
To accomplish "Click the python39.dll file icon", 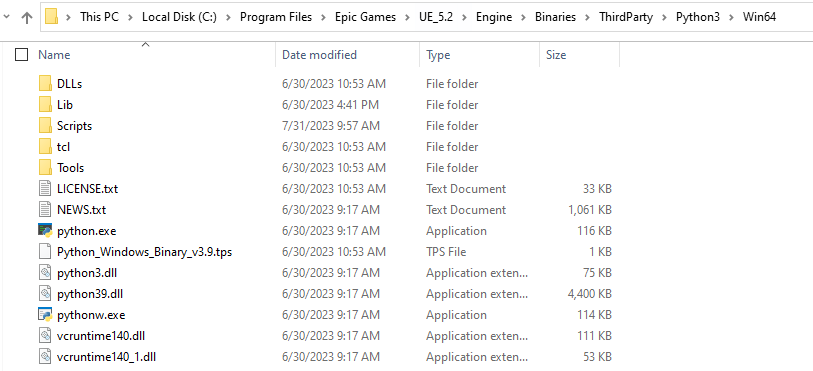I will [x=46, y=294].
